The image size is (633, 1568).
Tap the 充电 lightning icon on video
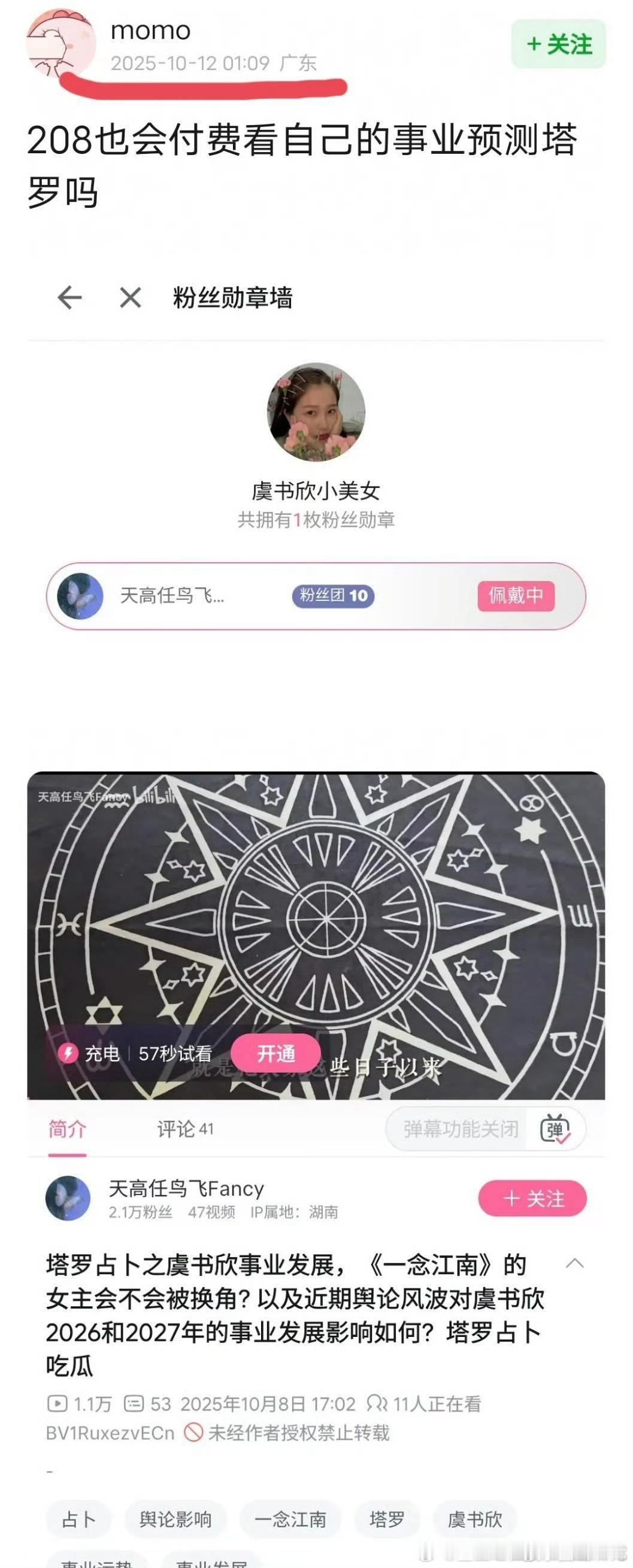(68, 1053)
